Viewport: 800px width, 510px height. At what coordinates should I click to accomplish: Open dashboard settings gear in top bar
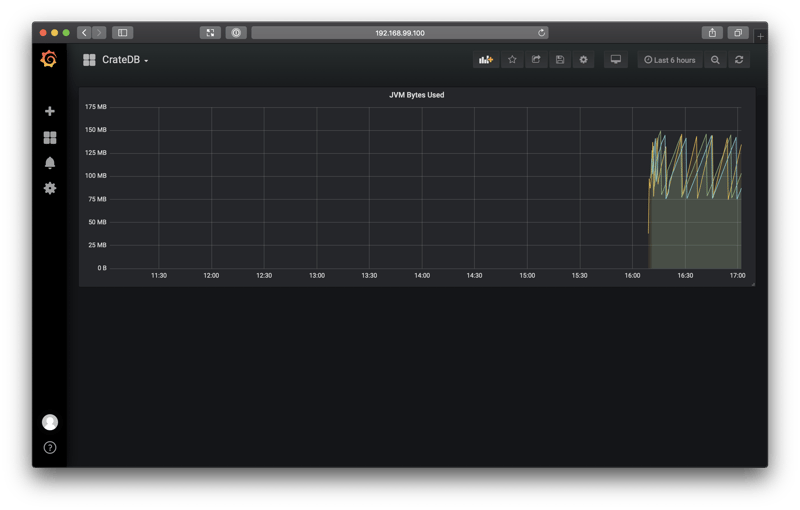[584, 60]
